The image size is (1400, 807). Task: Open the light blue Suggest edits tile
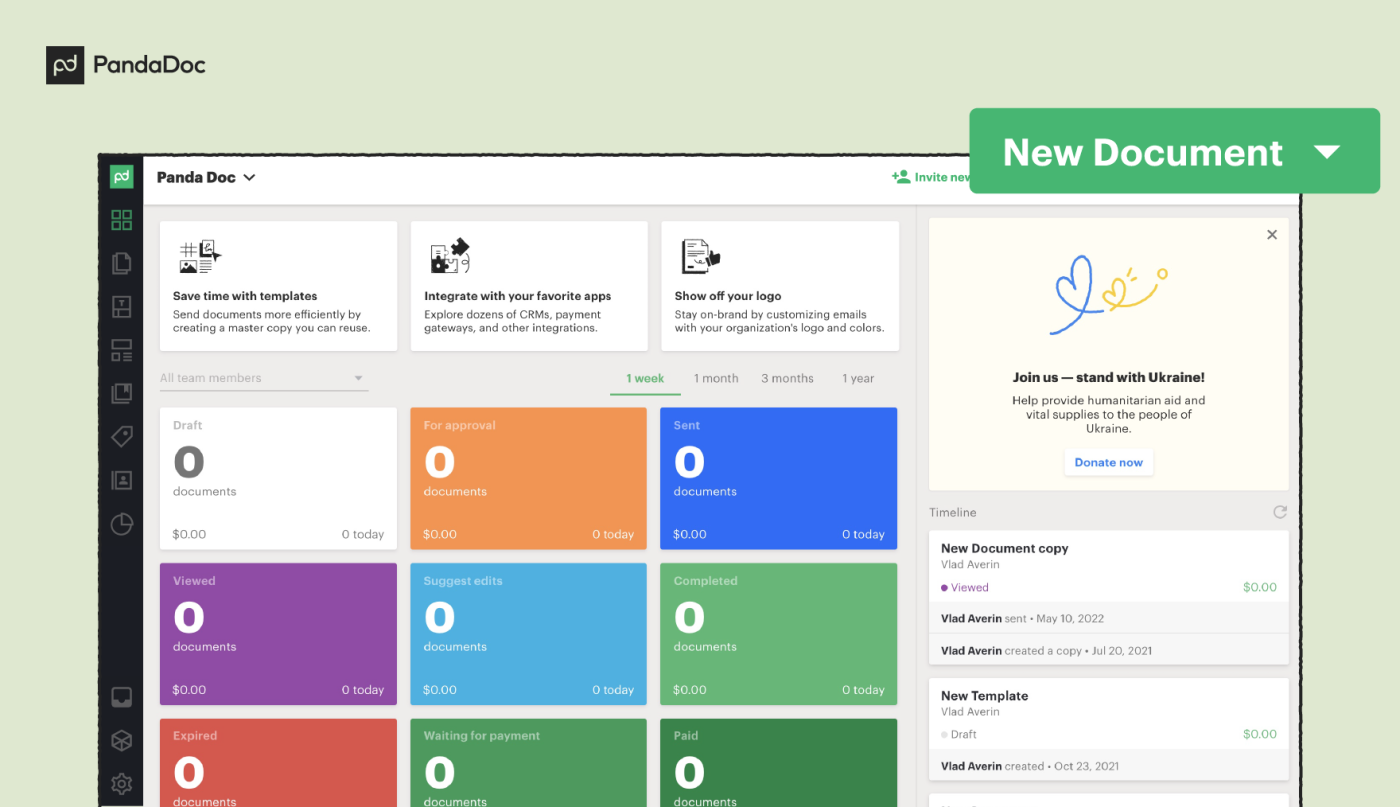coord(529,634)
